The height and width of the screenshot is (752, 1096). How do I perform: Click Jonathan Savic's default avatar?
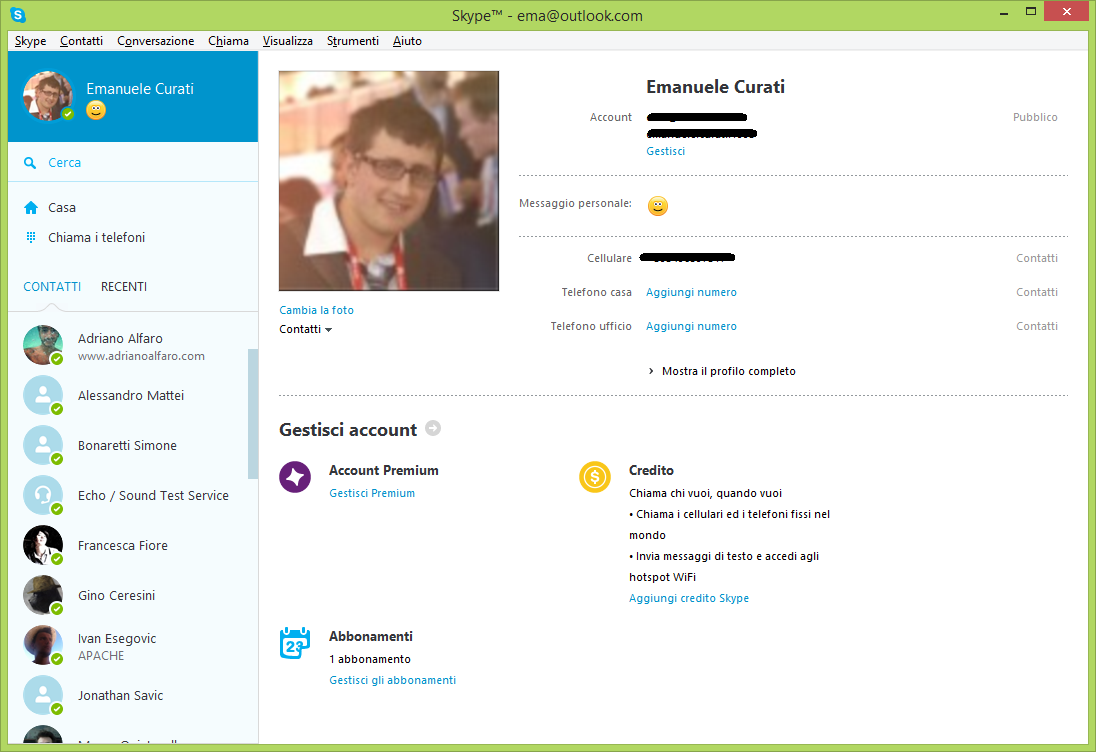pyautogui.click(x=43, y=695)
